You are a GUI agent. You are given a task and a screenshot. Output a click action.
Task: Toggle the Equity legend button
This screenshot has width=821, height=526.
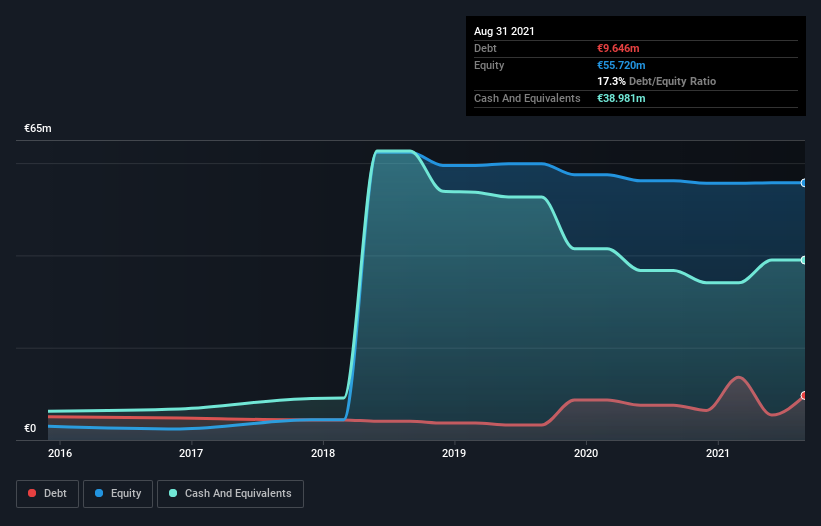click(x=118, y=494)
